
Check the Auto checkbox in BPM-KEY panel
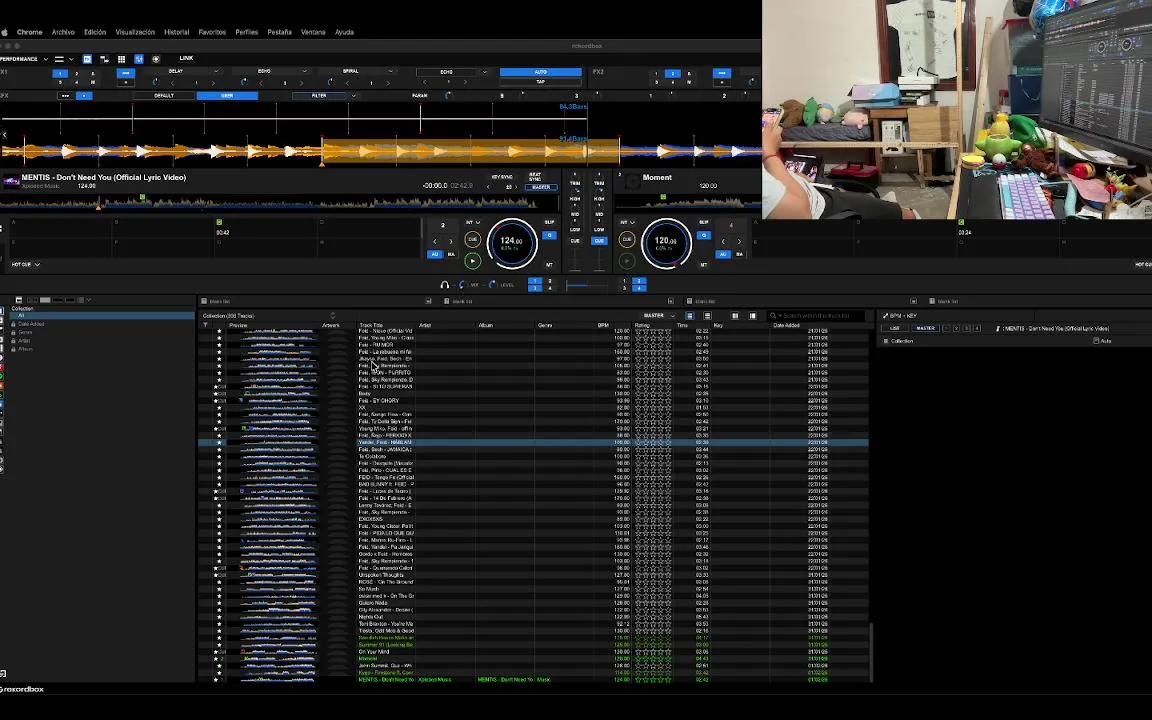[1096, 341]
